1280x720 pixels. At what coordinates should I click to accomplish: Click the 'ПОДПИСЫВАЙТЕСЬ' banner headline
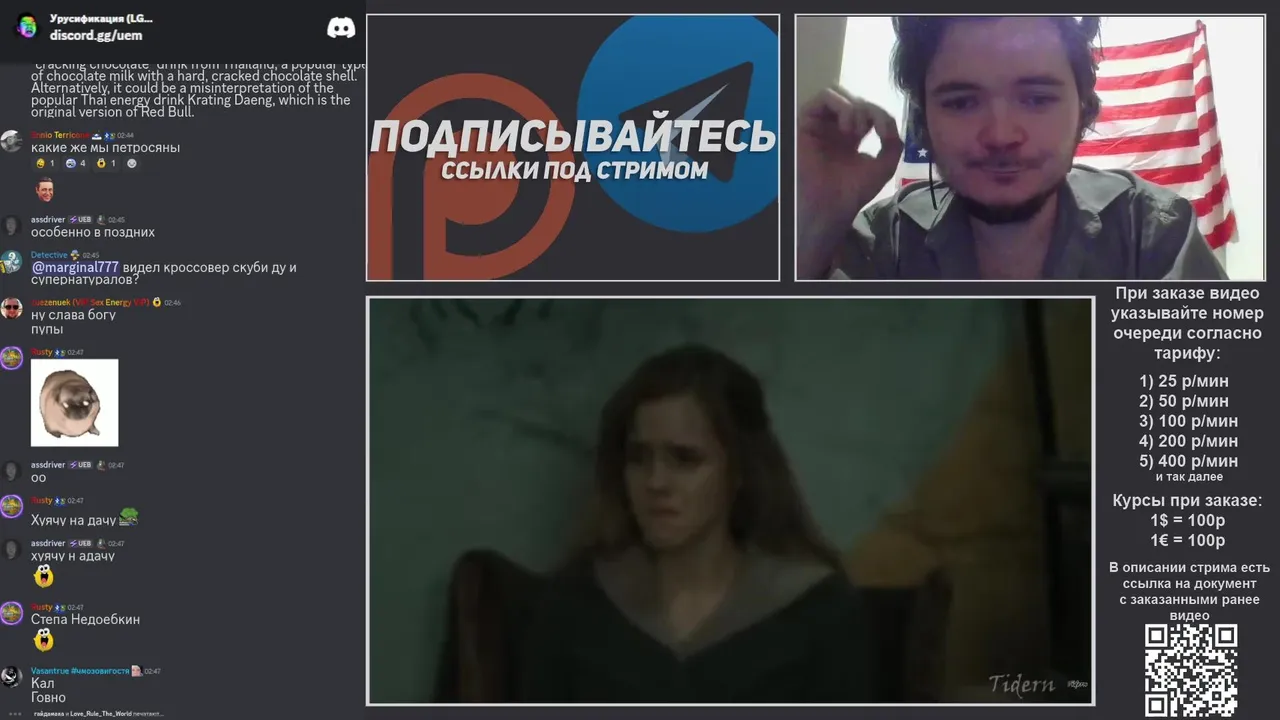pyautogui.click(x=573, y=137)
